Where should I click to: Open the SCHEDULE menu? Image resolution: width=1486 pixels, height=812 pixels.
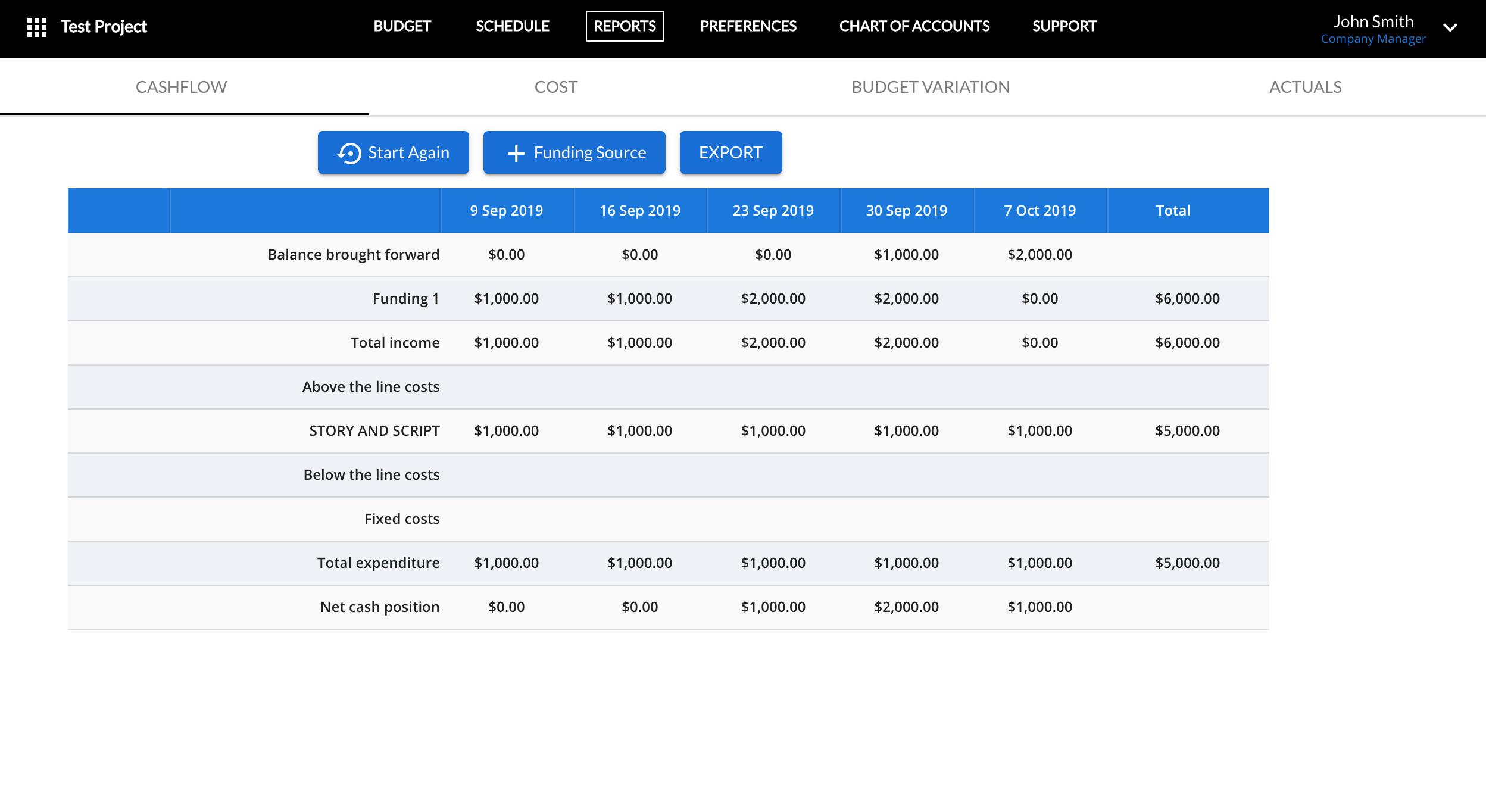pyautogui.click(x=512, y=26)
